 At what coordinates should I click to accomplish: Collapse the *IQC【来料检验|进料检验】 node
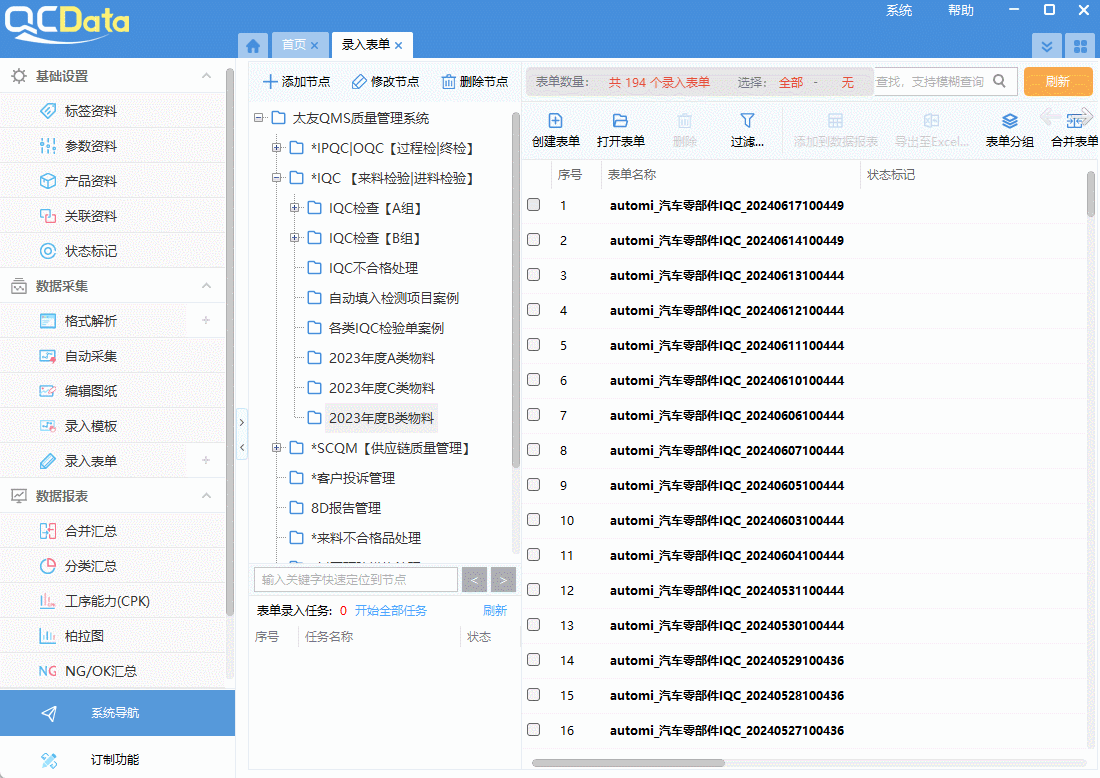[x=276, y=177]
